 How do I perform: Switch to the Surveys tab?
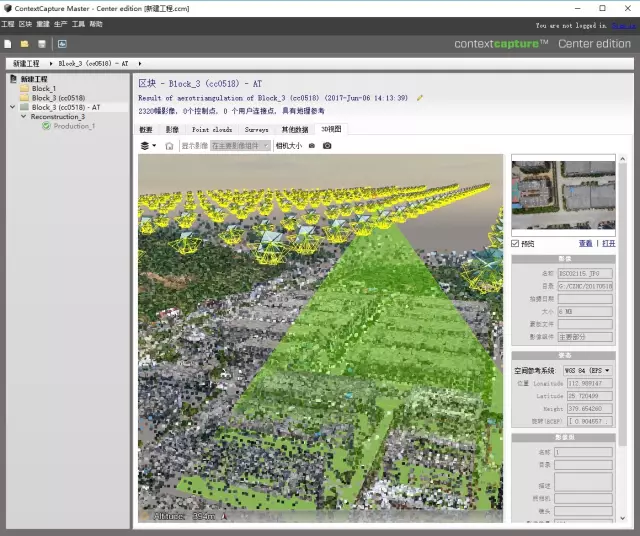pyautogui.click(x=256, y=129)
